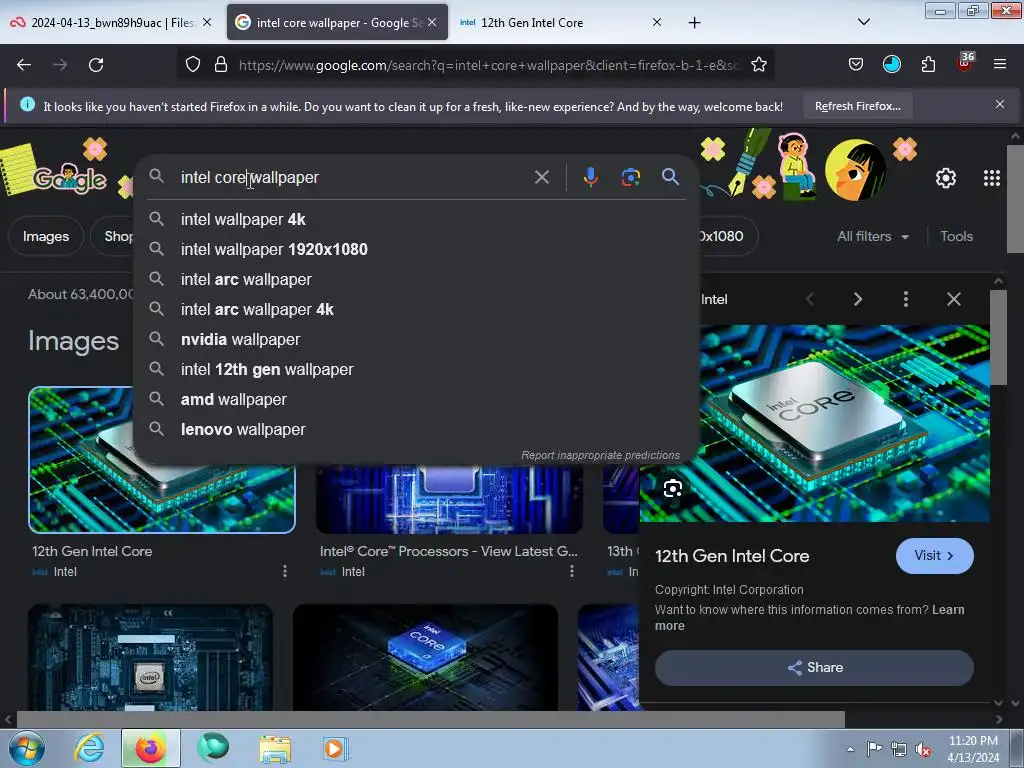Open options for 12th Gen Intel Core result
The image size is (1024, 768).
tap(285, 571)
